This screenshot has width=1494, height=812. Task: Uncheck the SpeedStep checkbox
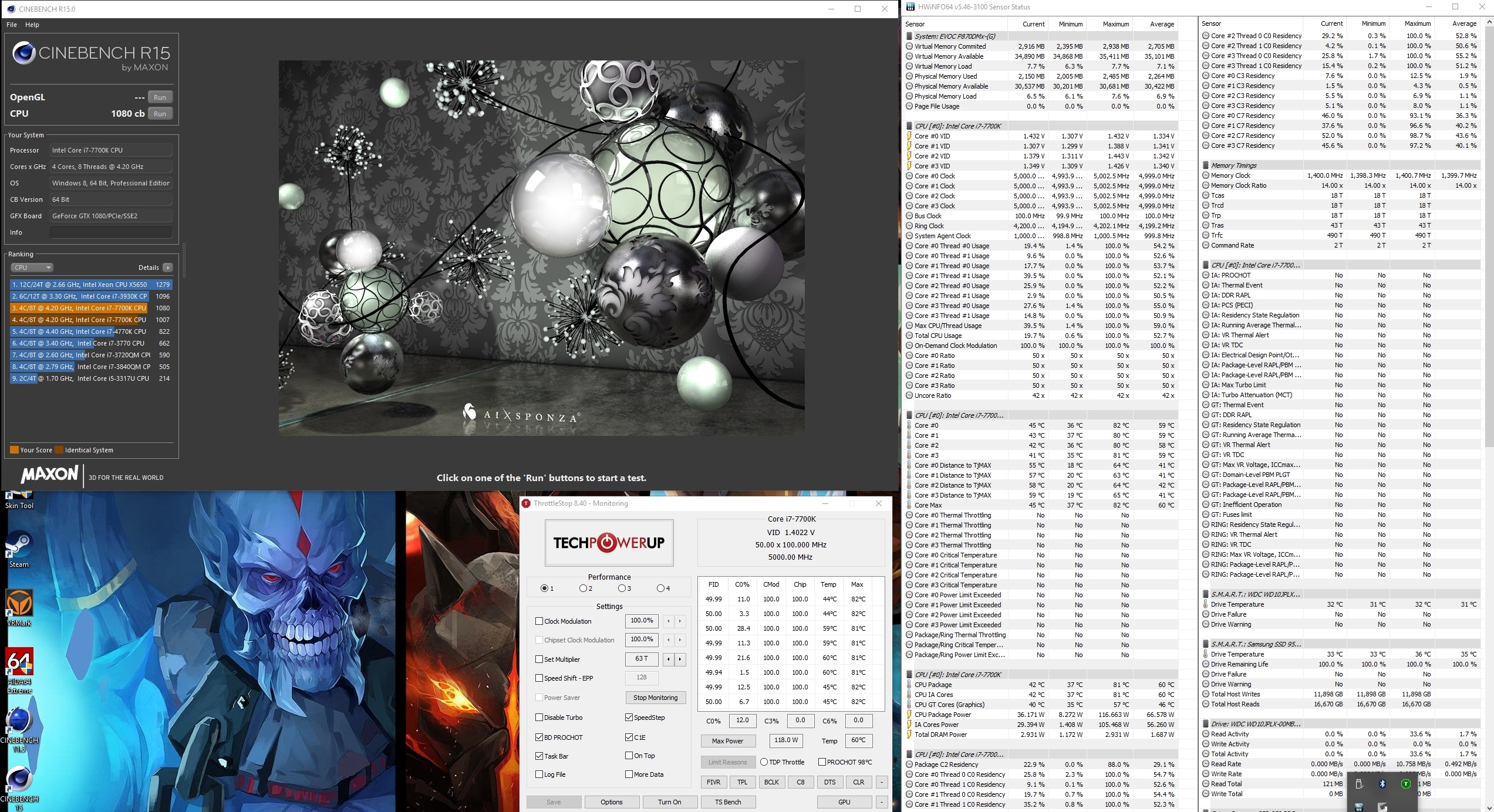pyautogui.click(x=629, y=718)
